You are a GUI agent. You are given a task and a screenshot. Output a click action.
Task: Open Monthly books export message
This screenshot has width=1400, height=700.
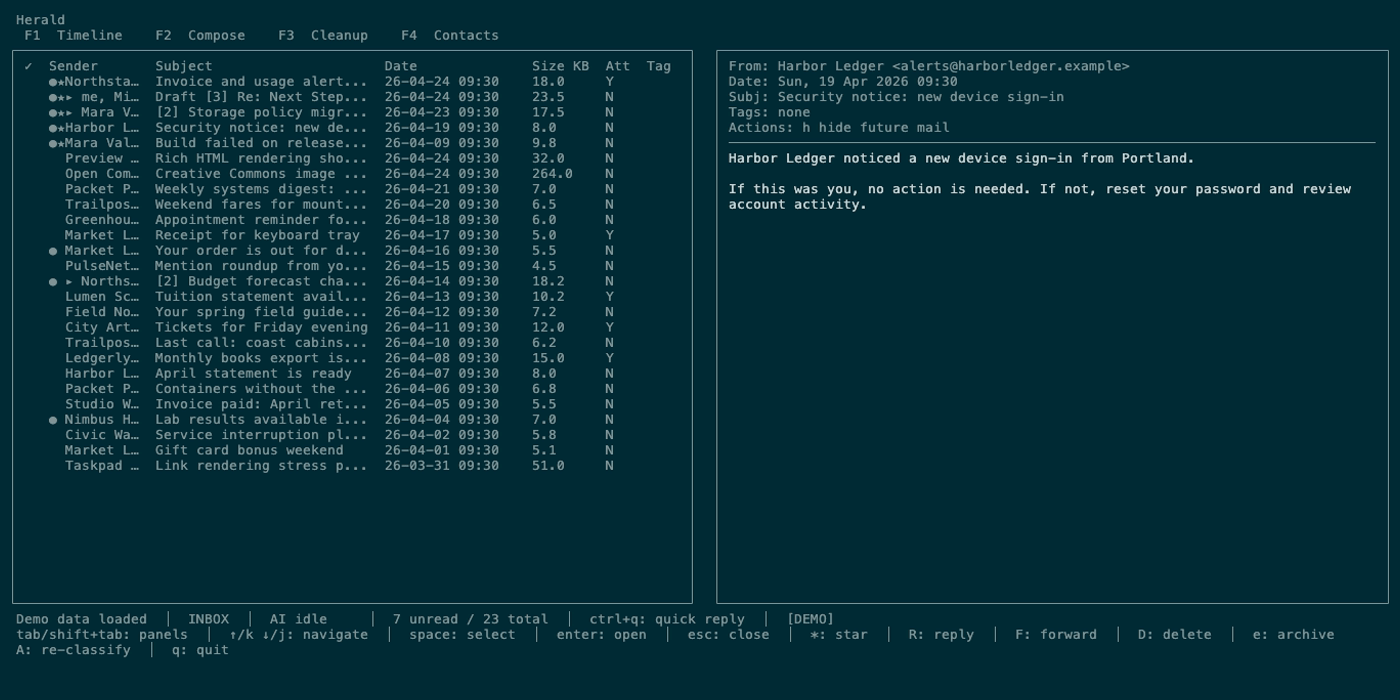[x=352, y=358]
